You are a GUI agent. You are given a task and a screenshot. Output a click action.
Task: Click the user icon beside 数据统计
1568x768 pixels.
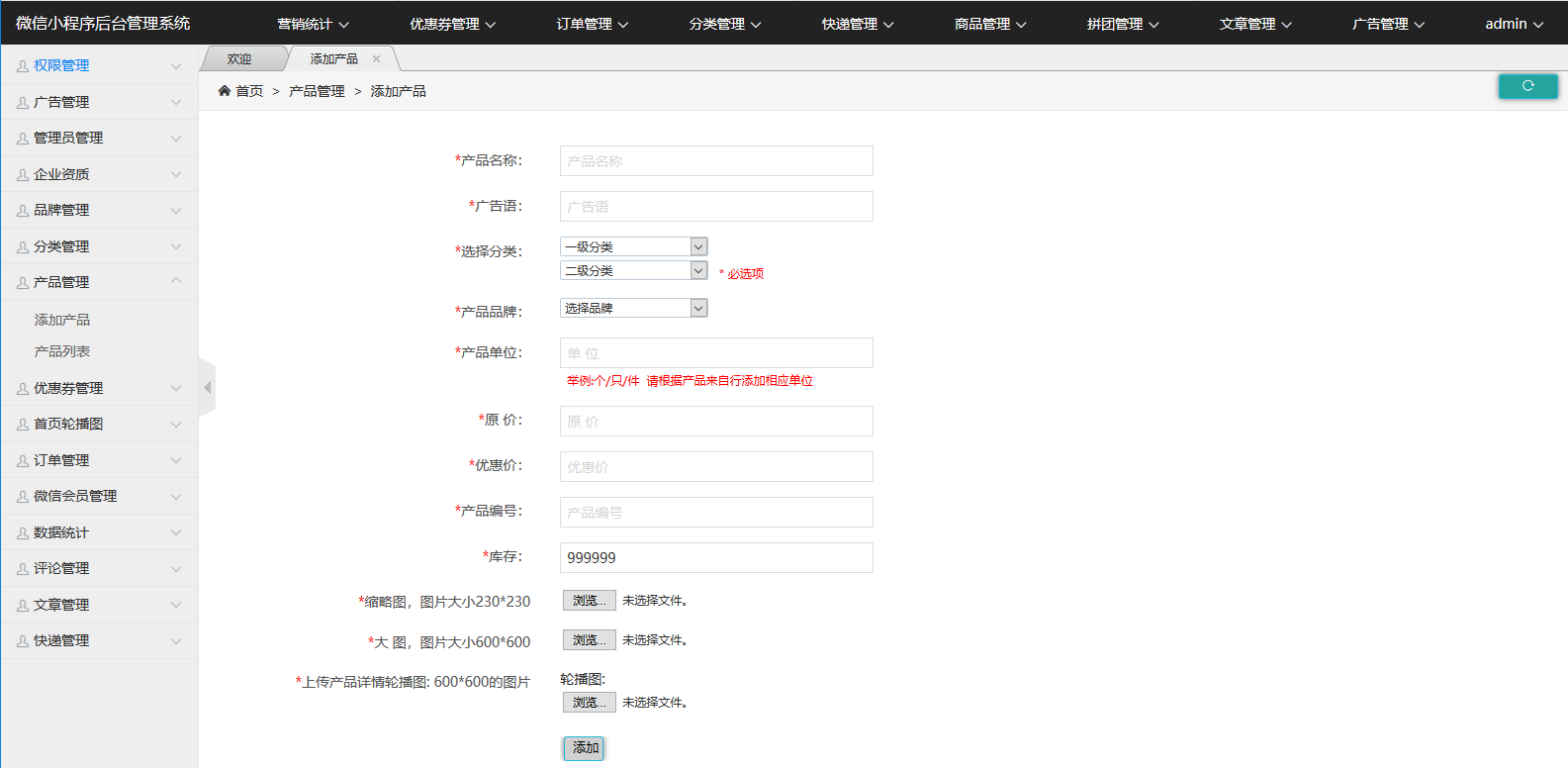point(22,533)
